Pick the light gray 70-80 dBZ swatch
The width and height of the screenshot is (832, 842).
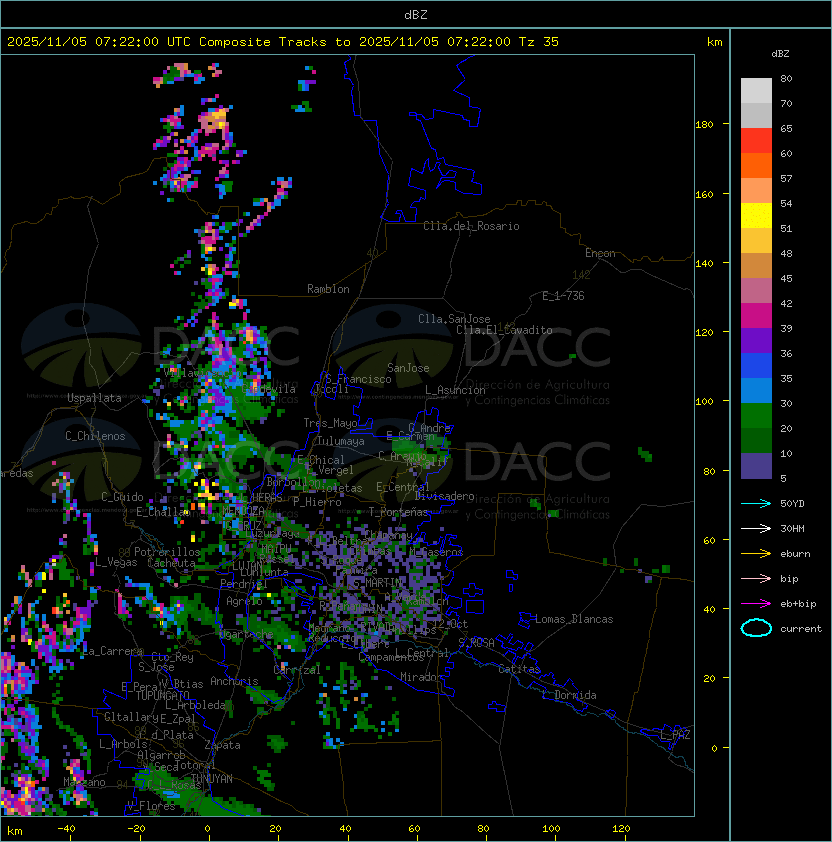coord(756,90)
